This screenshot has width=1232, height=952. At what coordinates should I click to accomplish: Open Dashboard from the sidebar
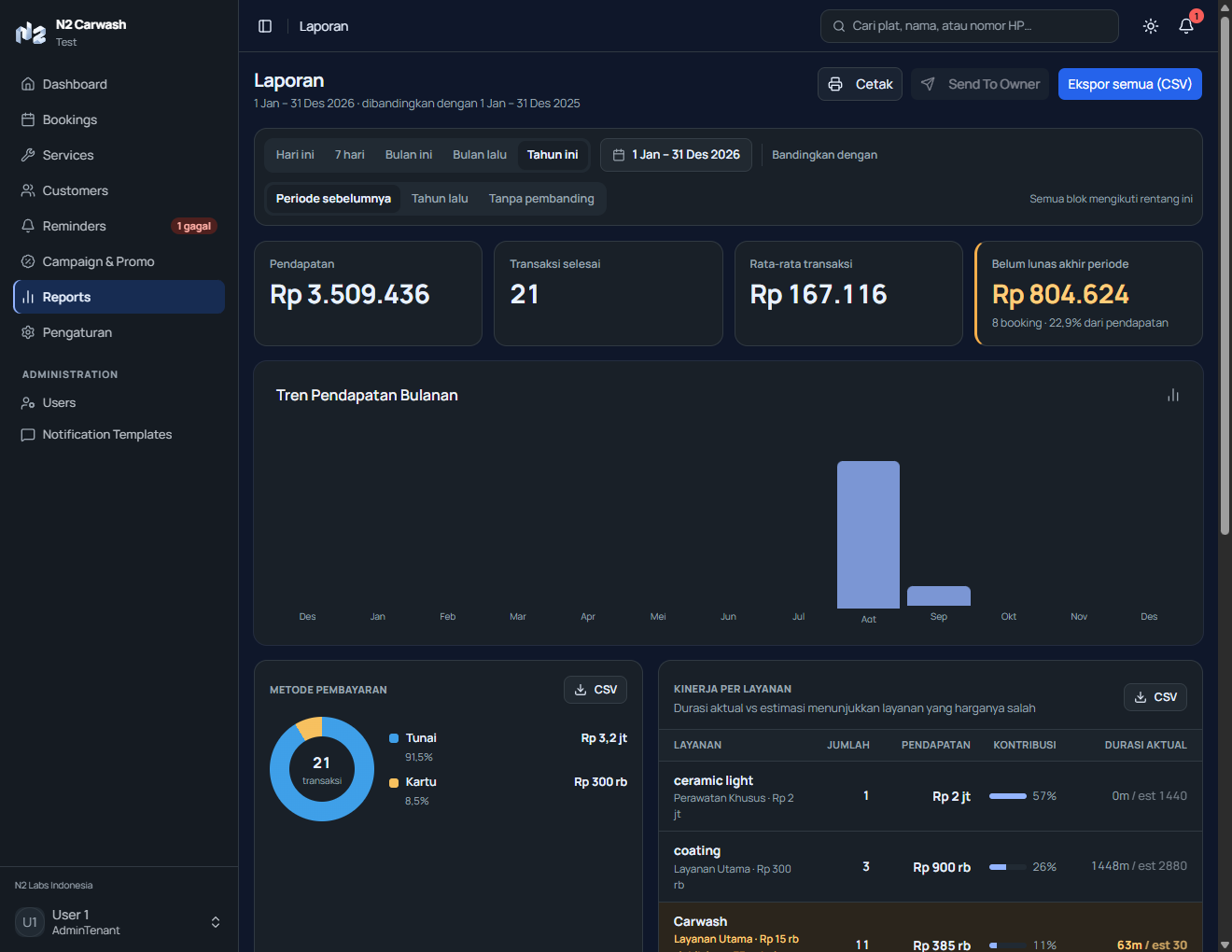click(119, 84)
